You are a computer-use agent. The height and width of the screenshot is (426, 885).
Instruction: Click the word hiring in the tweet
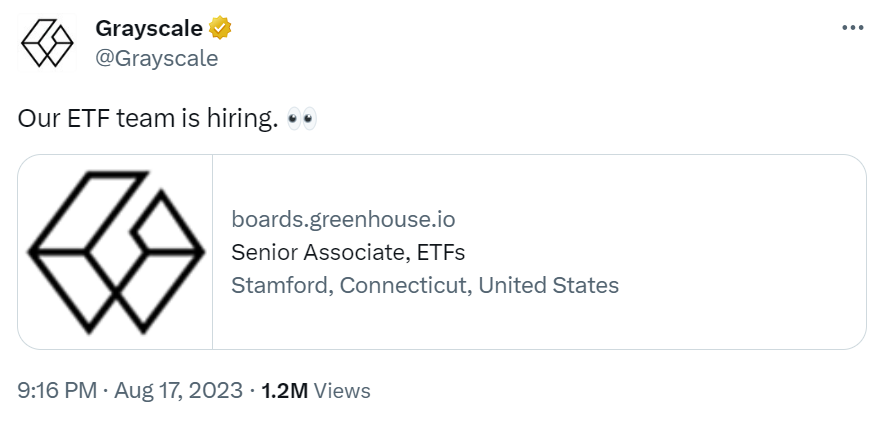click(x=238, y=118)
